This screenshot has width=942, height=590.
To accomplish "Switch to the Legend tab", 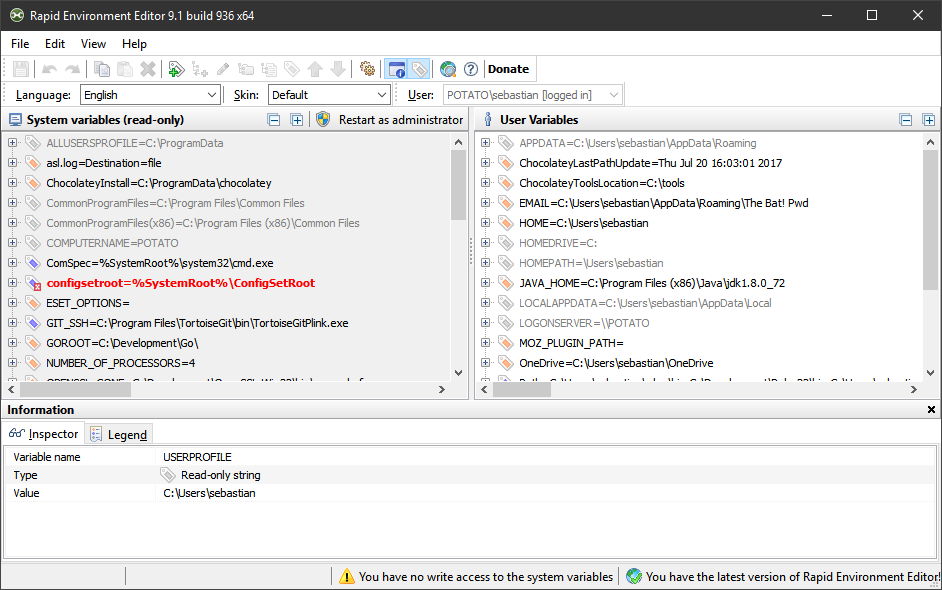I will pos(119,434).
